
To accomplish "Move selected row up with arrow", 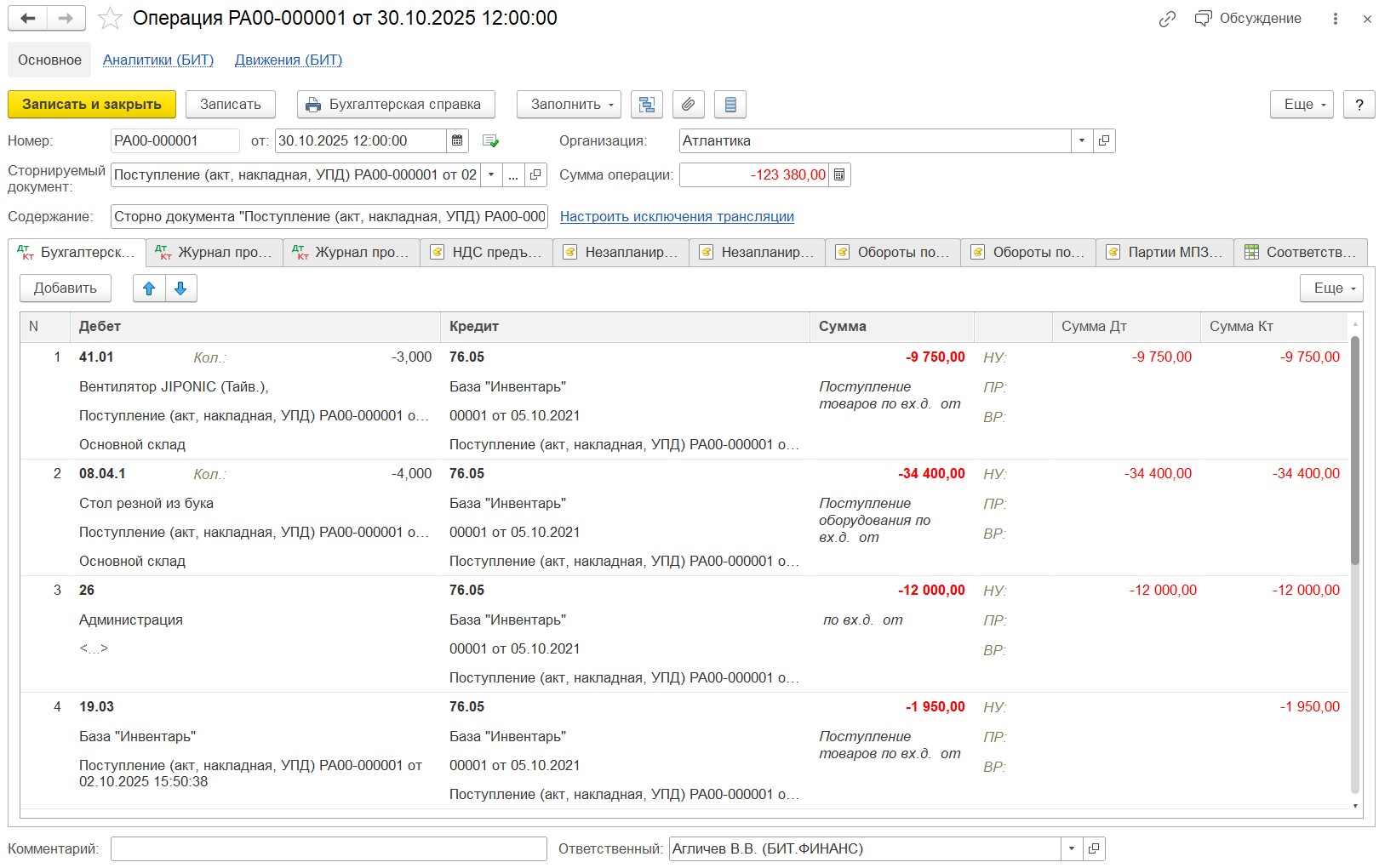I will tap(149, 288).
